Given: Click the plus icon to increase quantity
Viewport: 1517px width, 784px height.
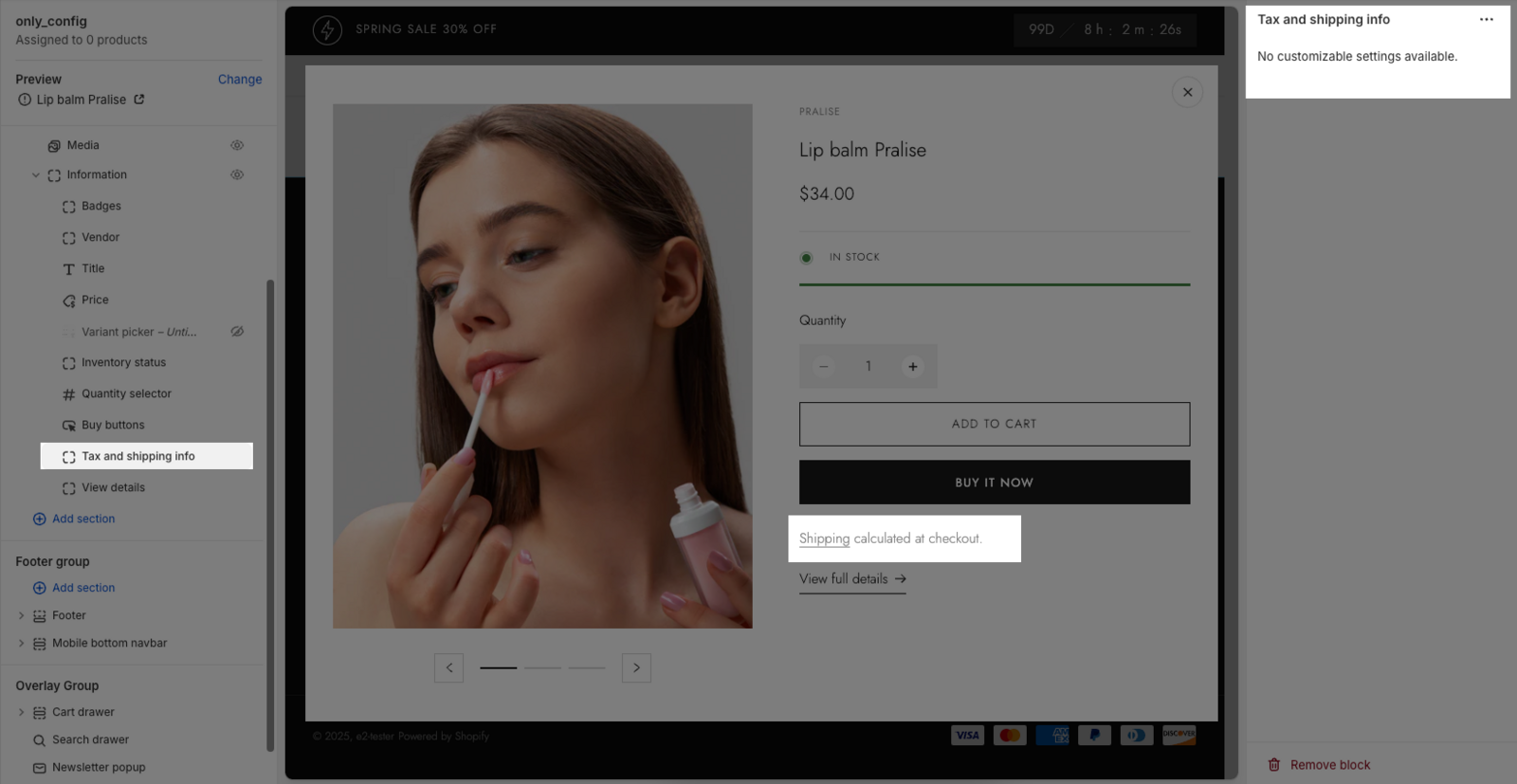Looking at the screenshot, I should click(912, 367).
